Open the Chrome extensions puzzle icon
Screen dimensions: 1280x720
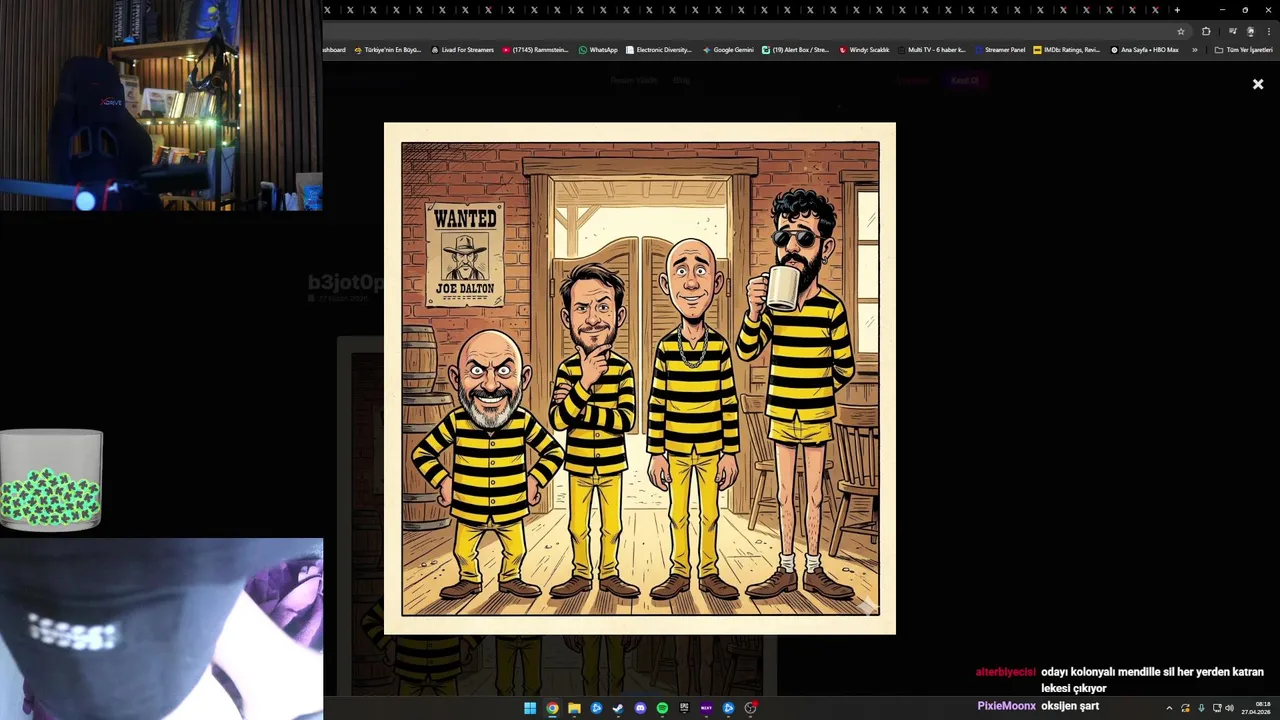(1206, 31)
